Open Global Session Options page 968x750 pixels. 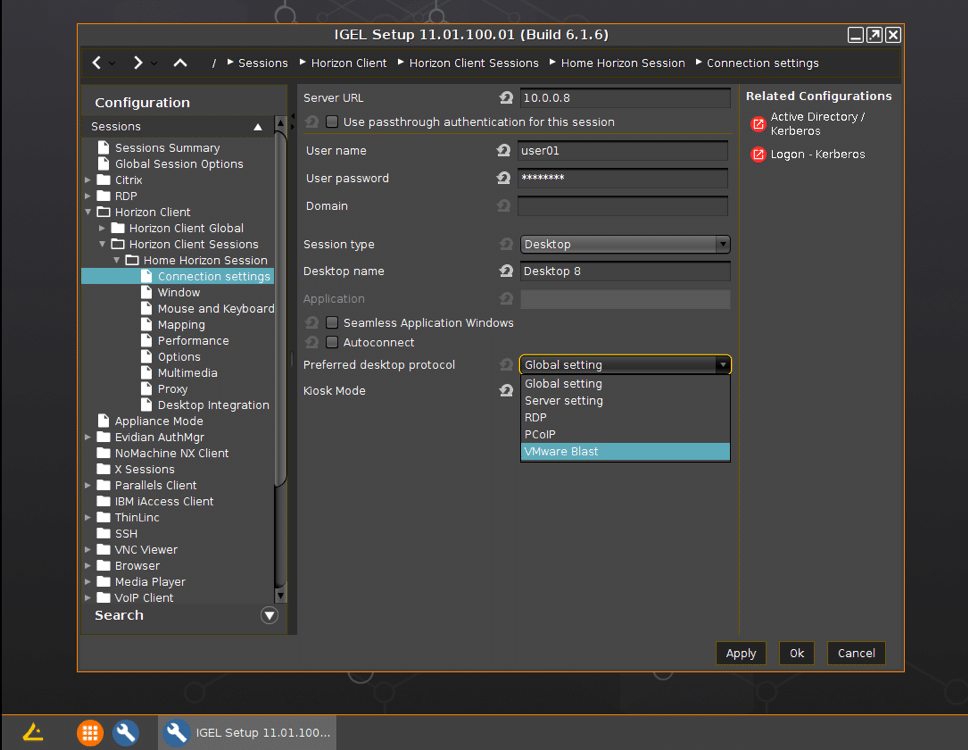point(179,164)
